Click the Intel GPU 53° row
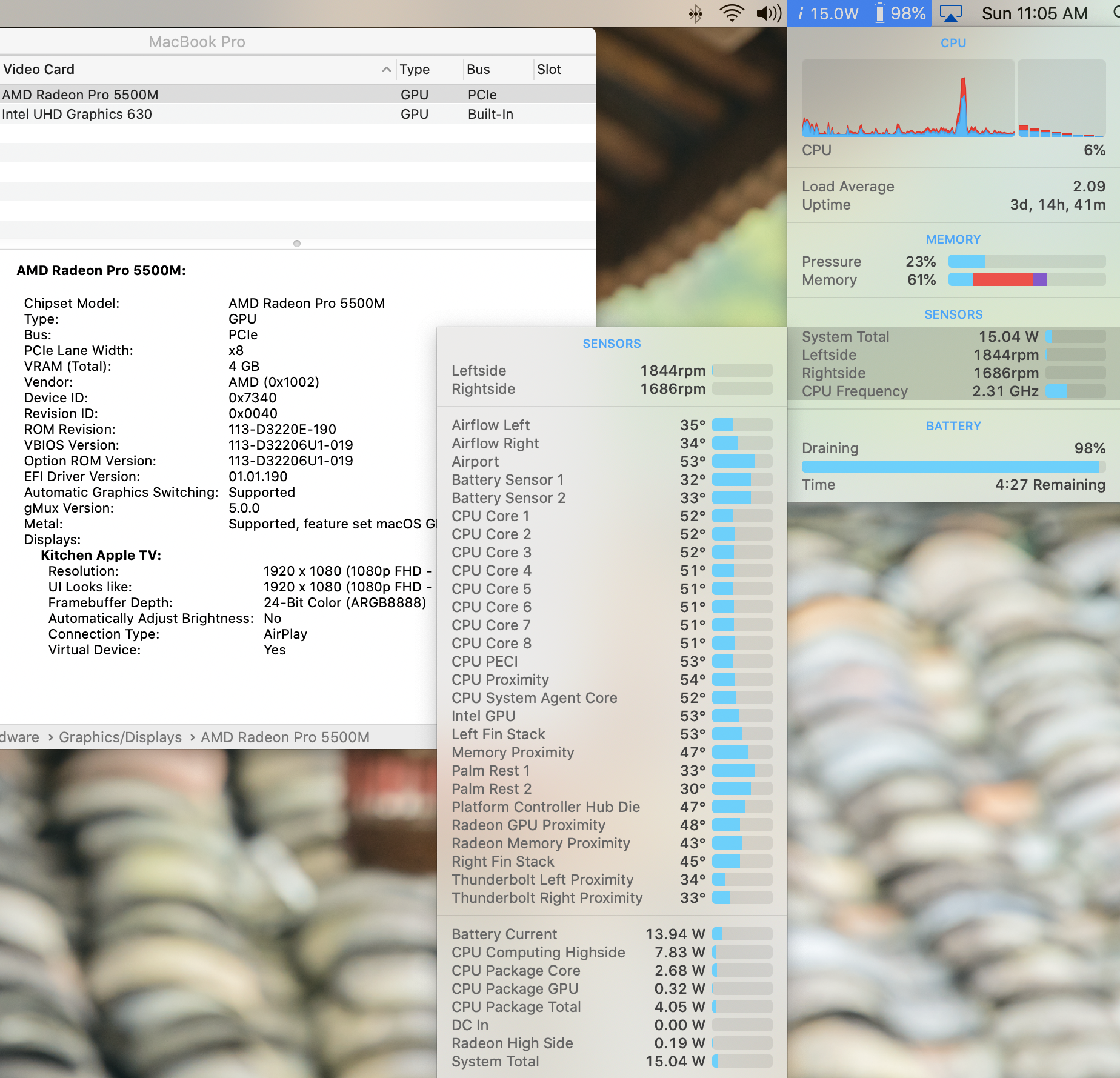This screenshot has width=1120, height=1078. [612, 716]
